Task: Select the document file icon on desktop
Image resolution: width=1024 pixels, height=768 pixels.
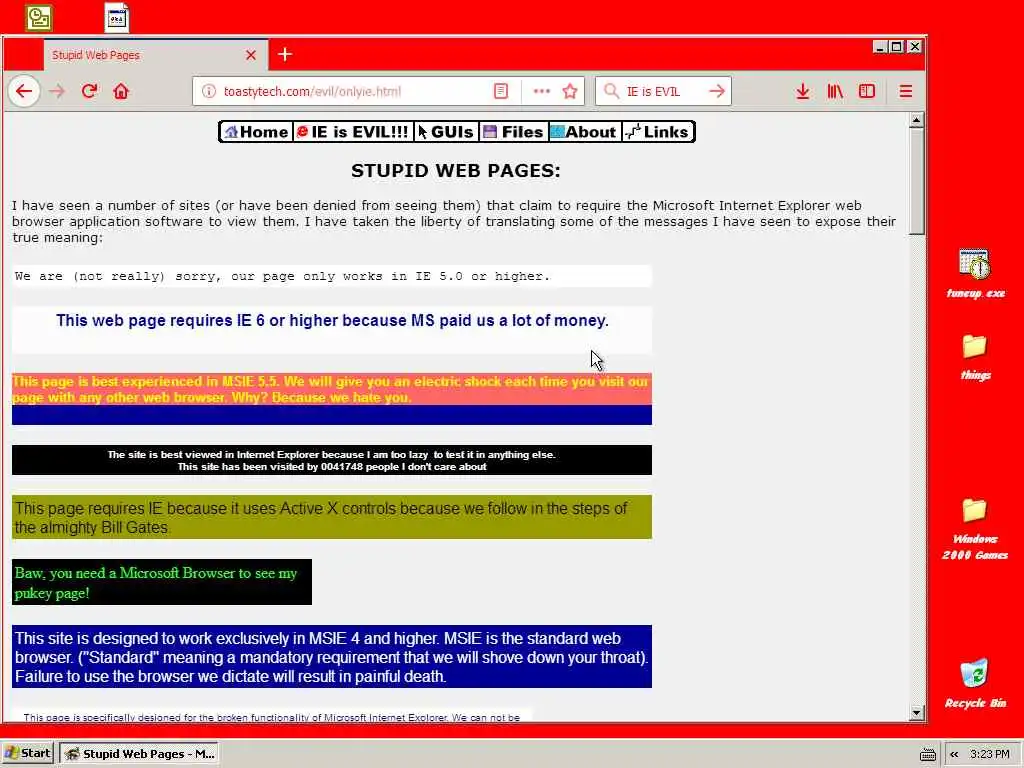Action: tap(117, 18)
